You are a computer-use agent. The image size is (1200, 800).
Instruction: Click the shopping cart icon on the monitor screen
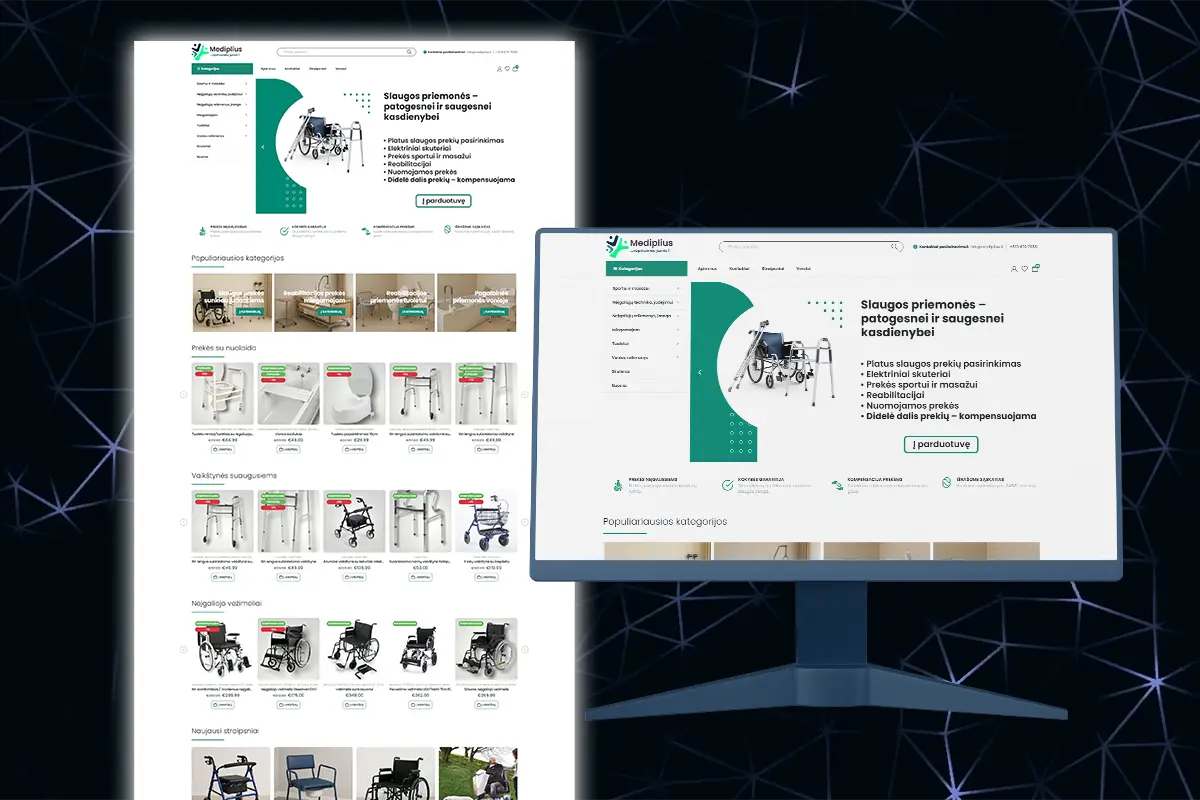pyautogui.click(x=1036, y=268)
